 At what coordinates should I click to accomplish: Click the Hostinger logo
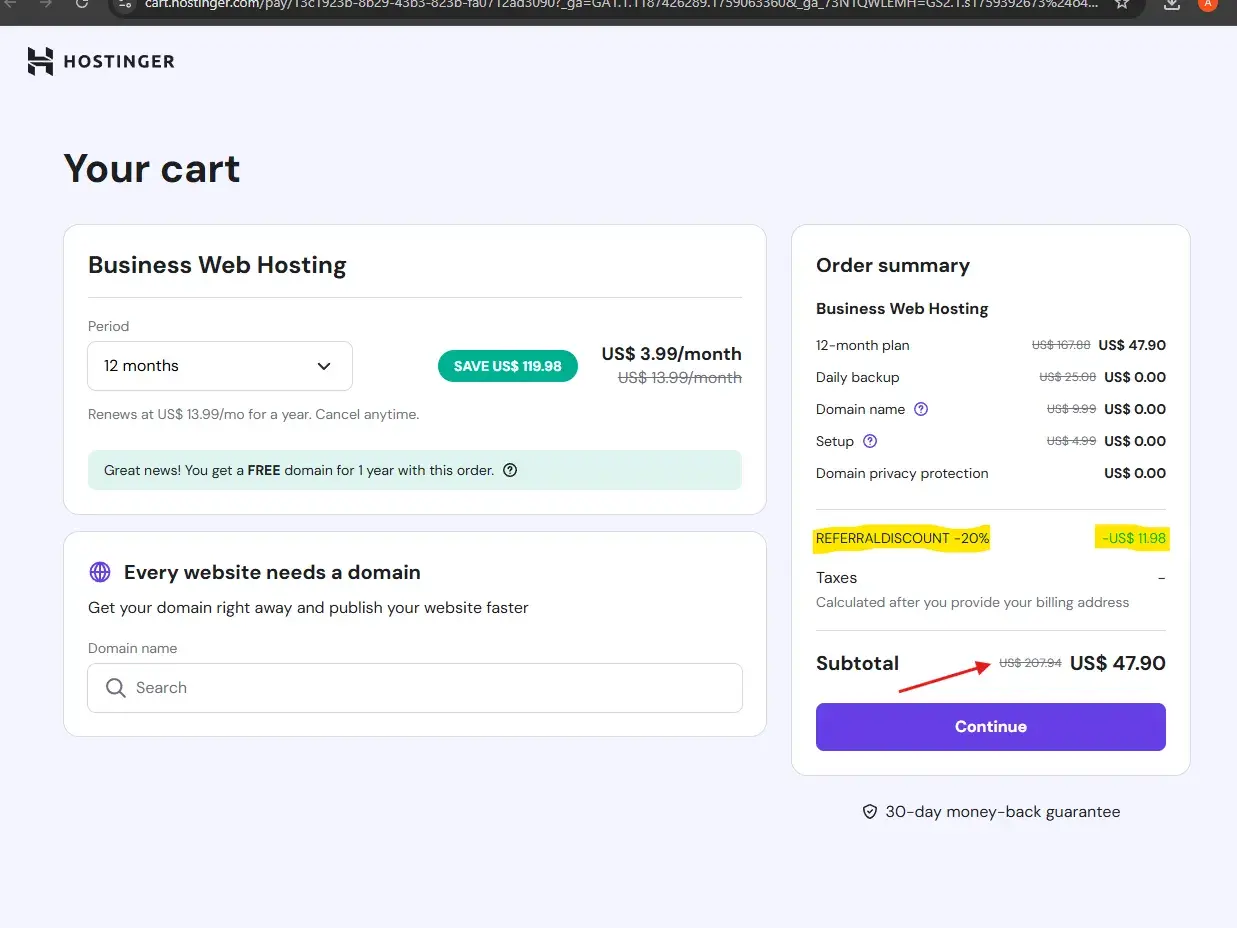[x=101, y=62]
